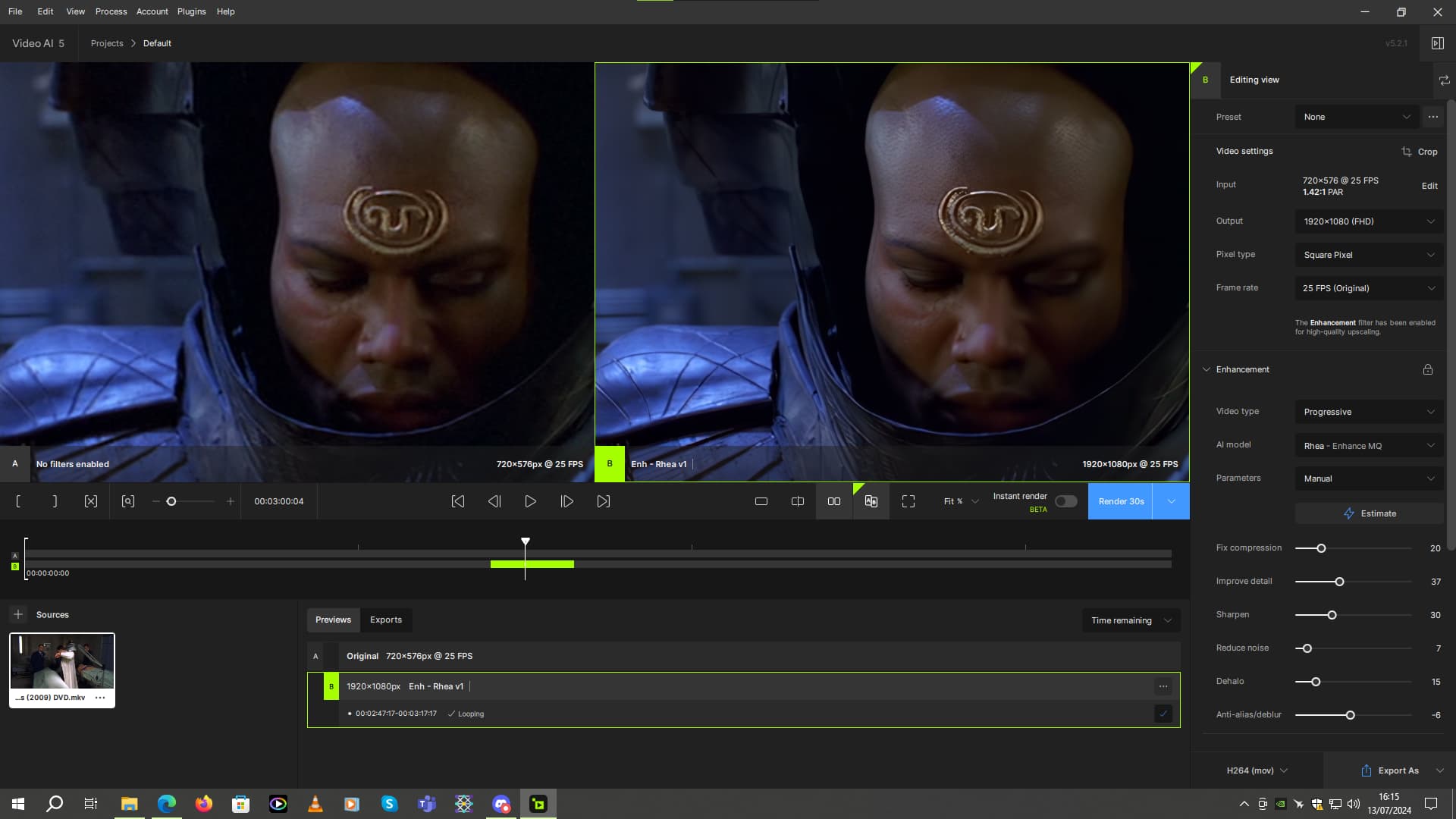Open the AI model dropdown

[x=1369, y=446]
